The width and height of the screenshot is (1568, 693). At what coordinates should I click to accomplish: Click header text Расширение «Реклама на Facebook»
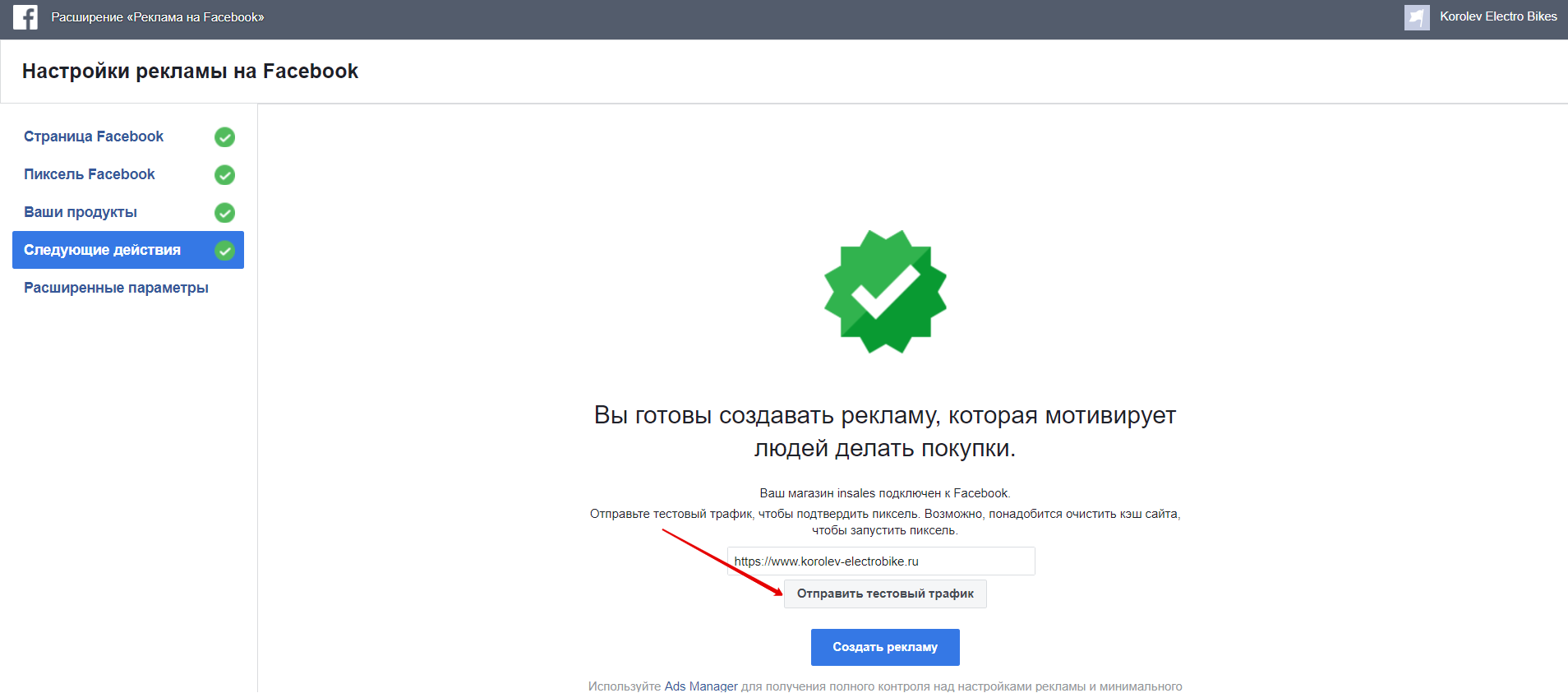click(158, 17)
